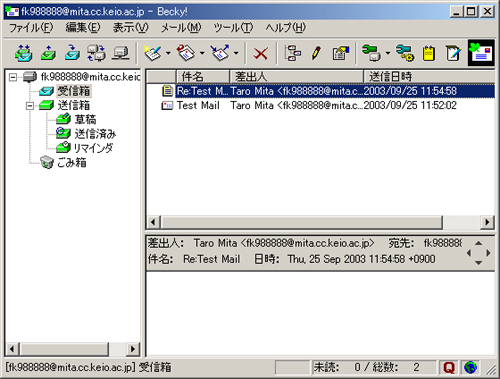
Task: Click the forward mail icon
Action: 220,53
